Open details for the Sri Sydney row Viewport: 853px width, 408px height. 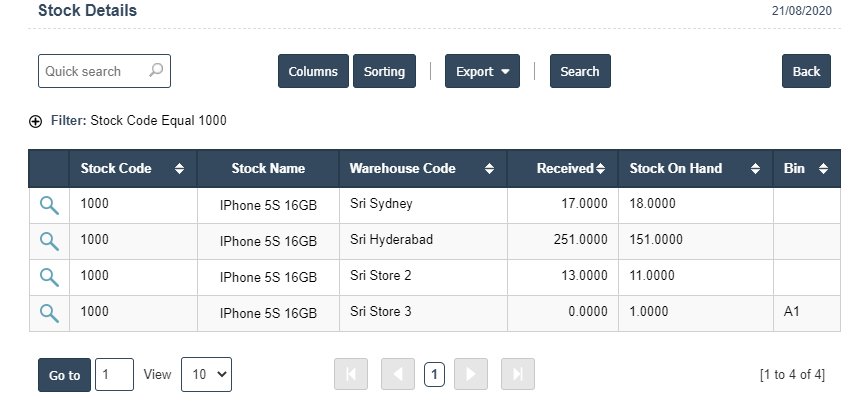(x=48, y=205)
